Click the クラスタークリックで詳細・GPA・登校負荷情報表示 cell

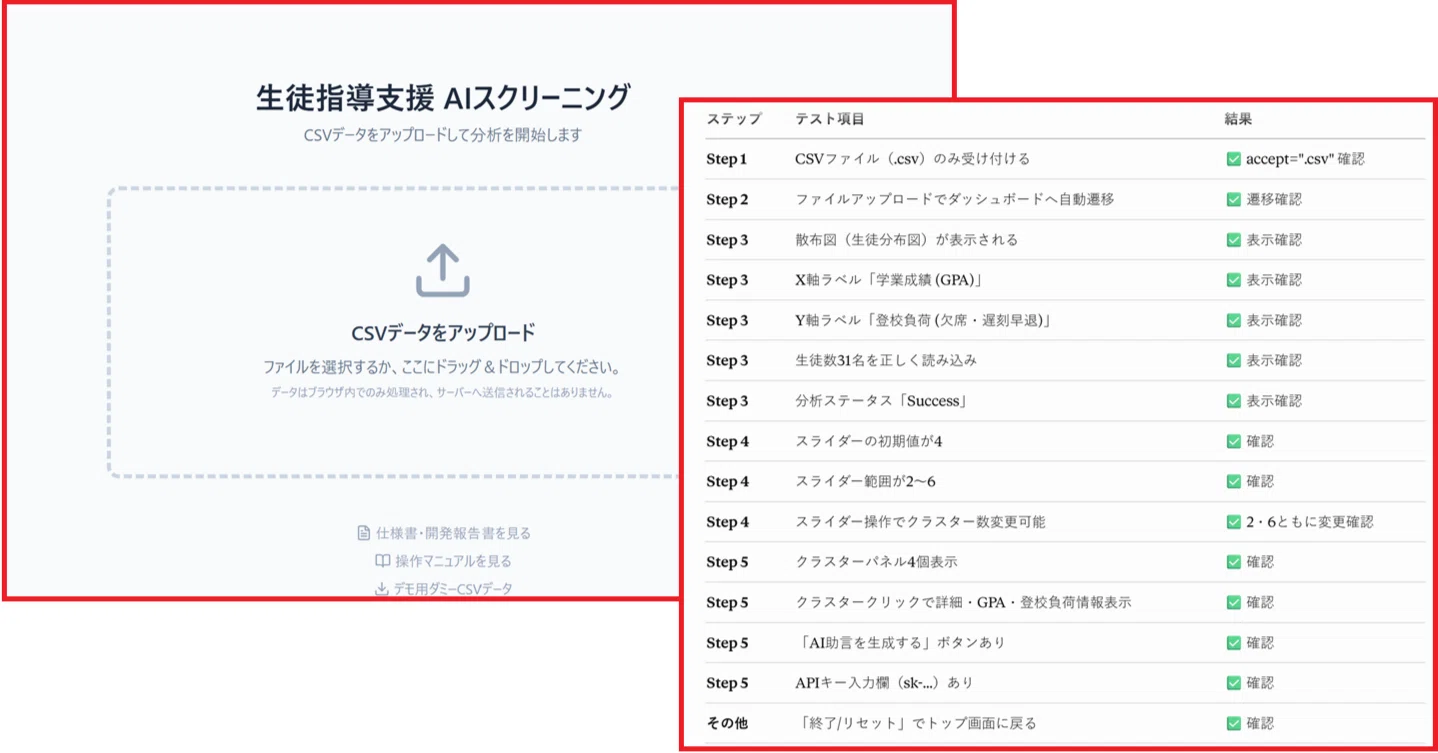tap(963, 602)
